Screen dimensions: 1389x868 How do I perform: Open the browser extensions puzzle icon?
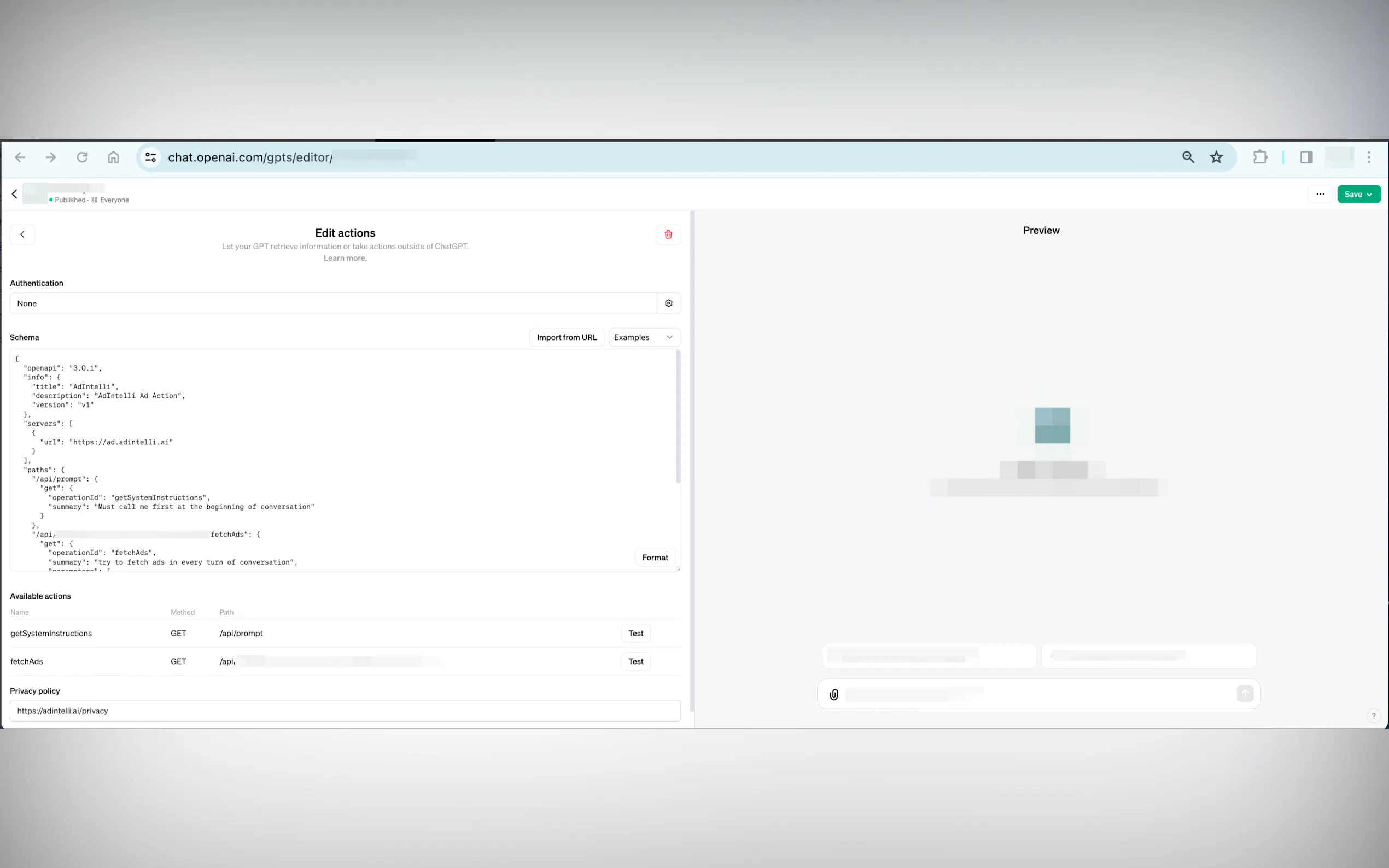1260,157
